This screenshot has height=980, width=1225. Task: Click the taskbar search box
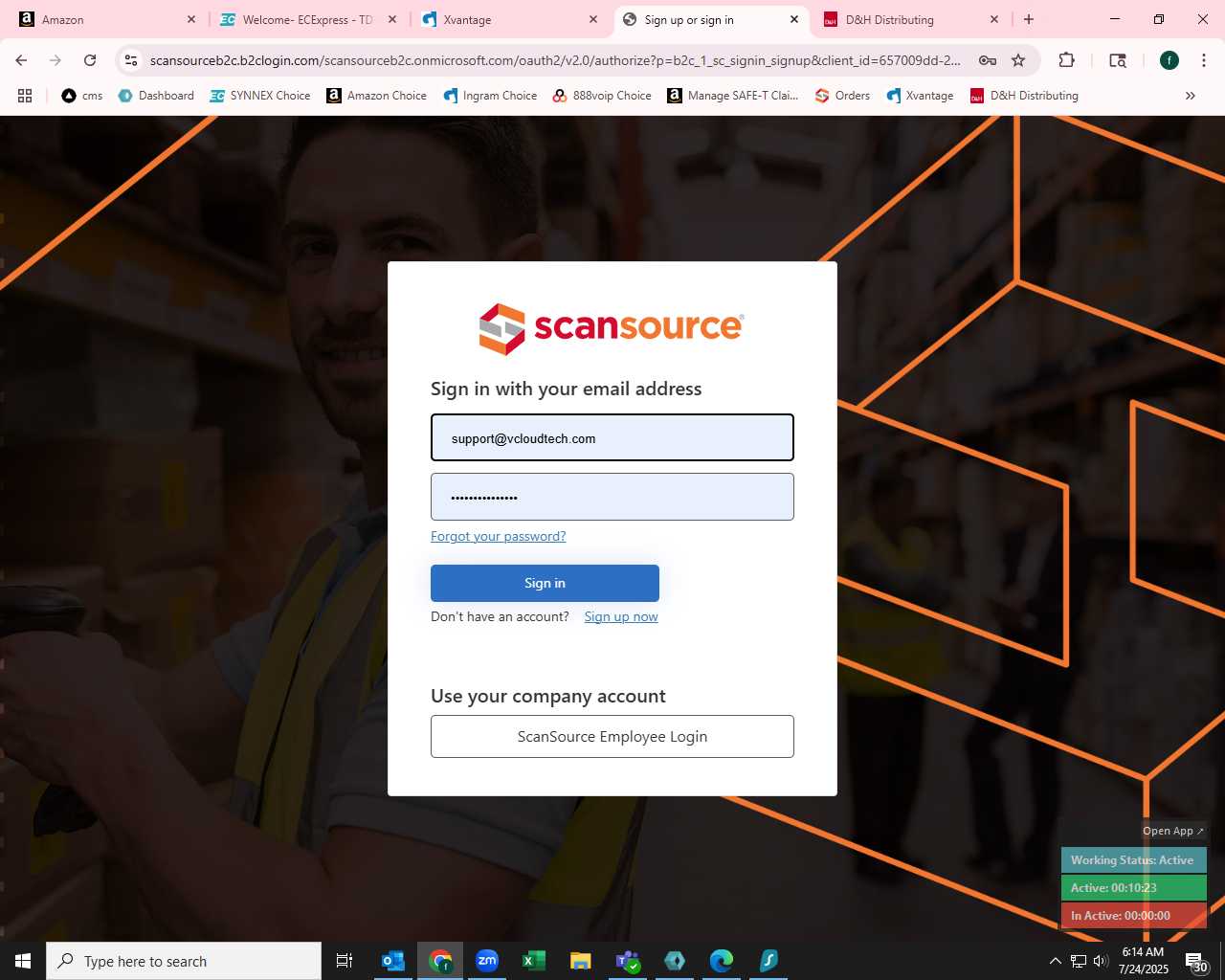pyautogui.click(x=184, y=961)
